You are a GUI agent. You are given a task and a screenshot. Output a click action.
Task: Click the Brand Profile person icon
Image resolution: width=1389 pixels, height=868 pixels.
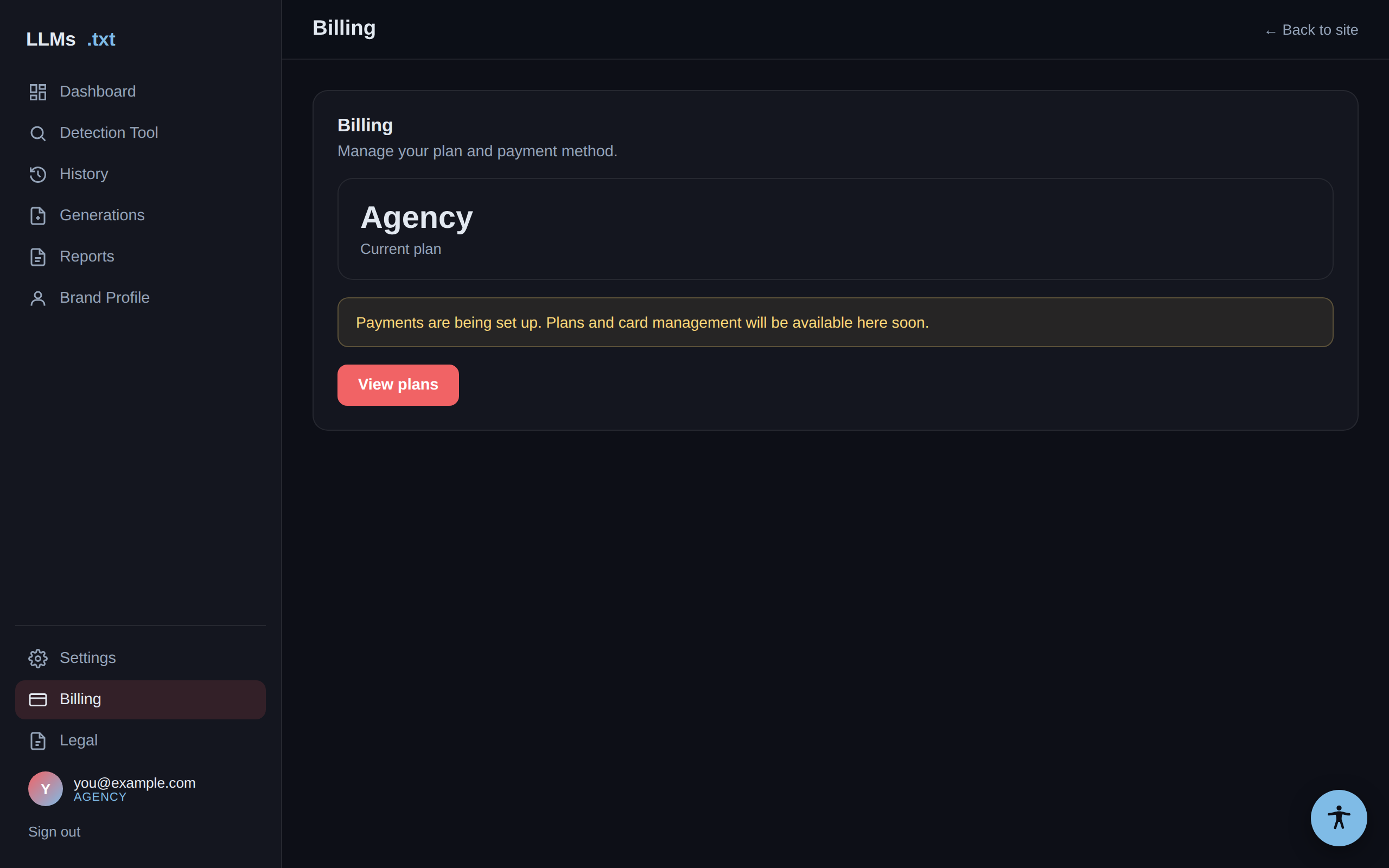tap(38, 298)
